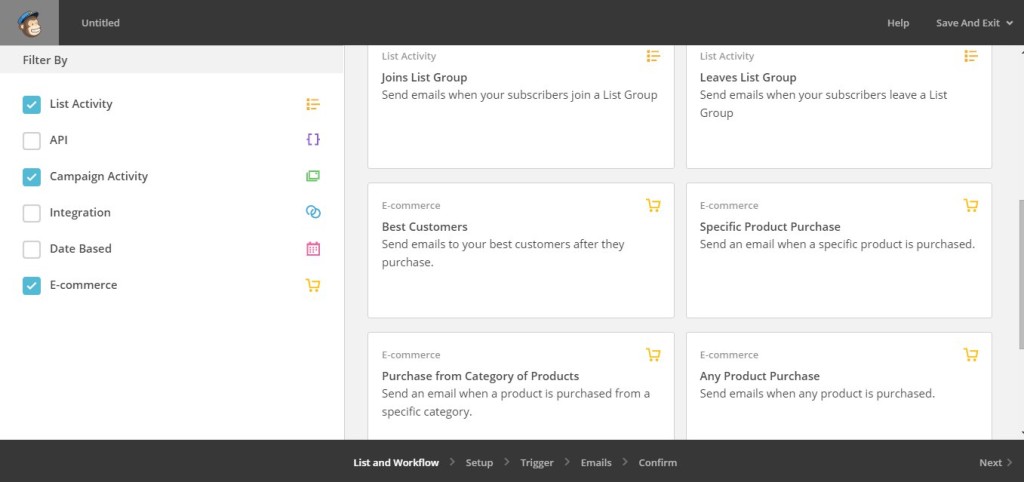Check the Integration filter checkbox
The height and width of the screenshot is (482, 1024).
31,213
